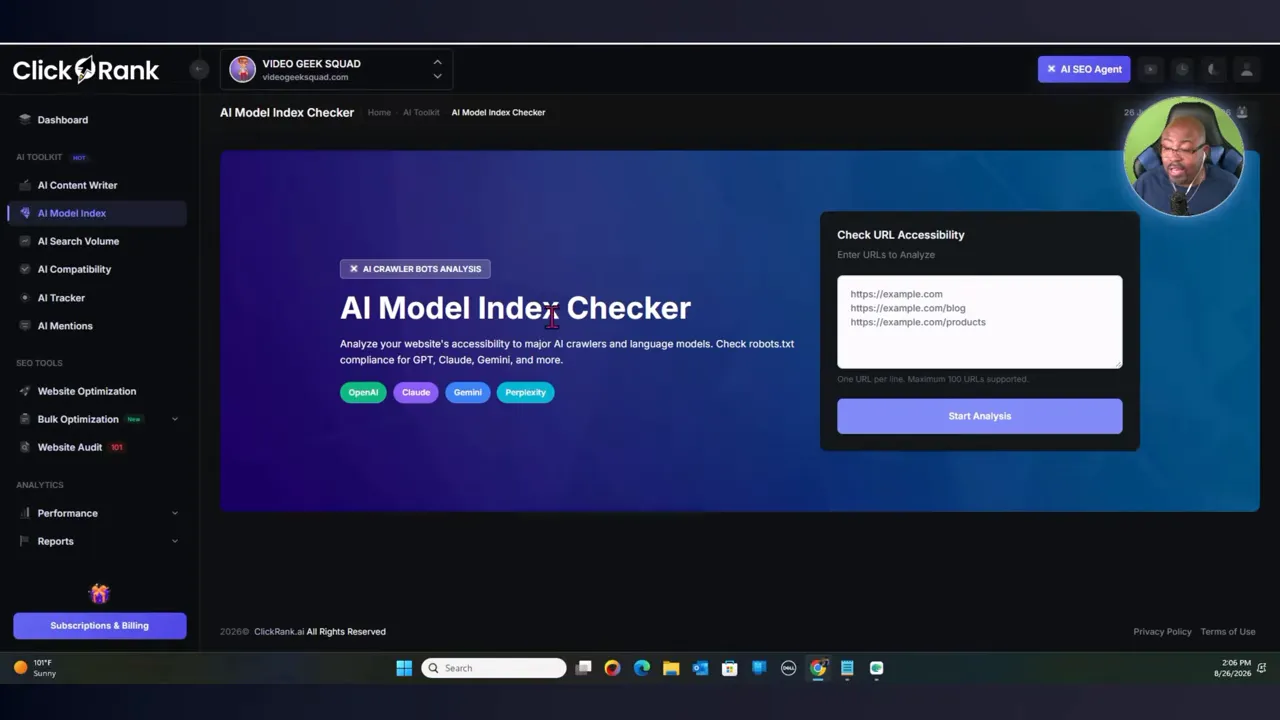Switch to Chrome on the taskbar
This screenshot has width=1280, height=720.
818,668
